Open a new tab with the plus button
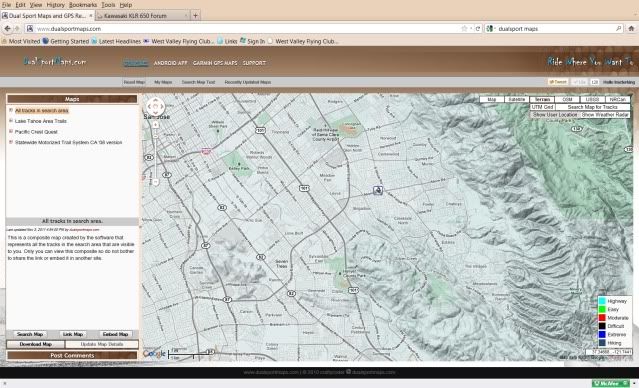Image resolution: width=639 pixels, height=388 pixels. [x=196, y=15]
